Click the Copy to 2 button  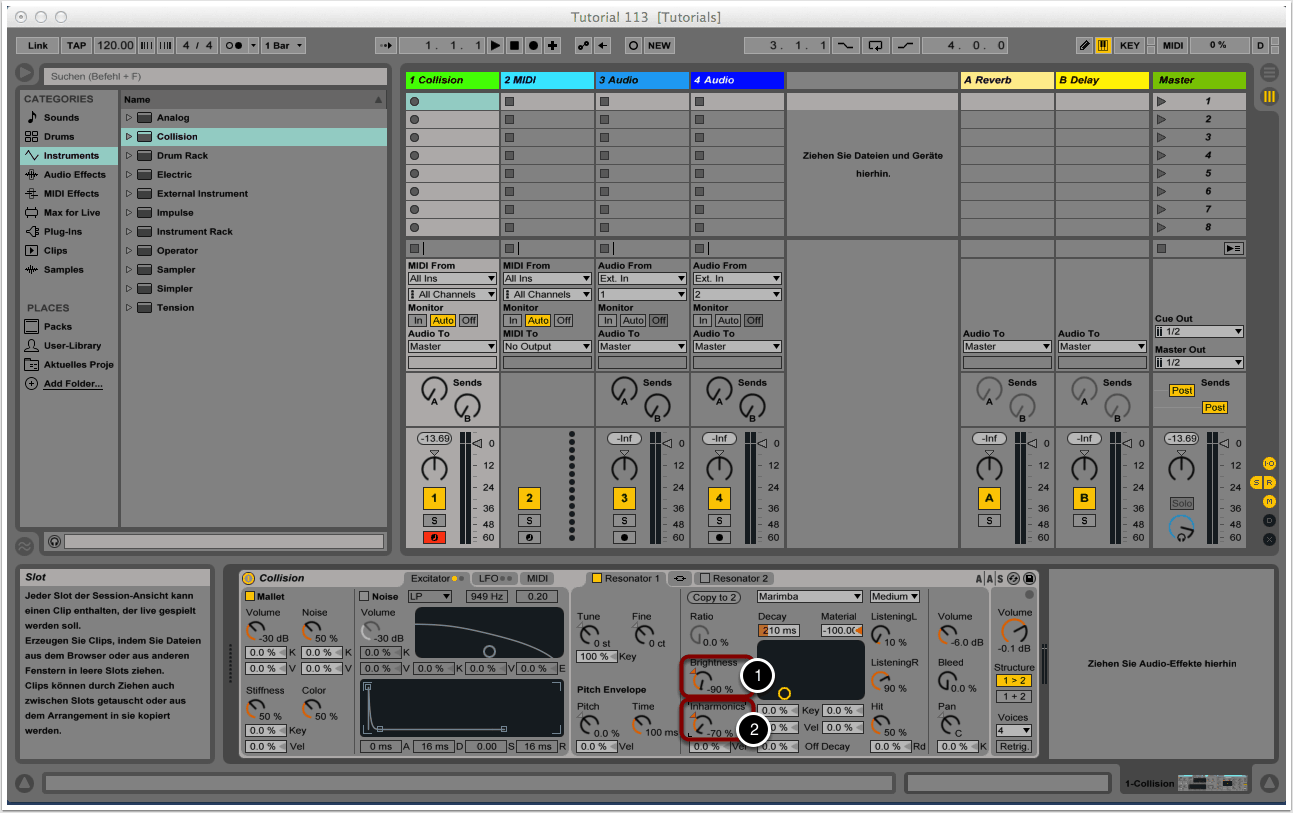point(713,597)
